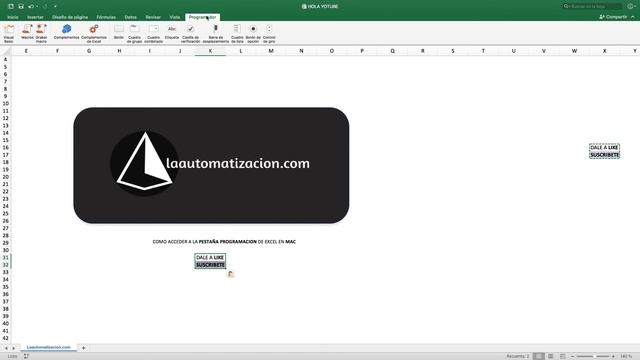Click the zoom percentage value

626,356
